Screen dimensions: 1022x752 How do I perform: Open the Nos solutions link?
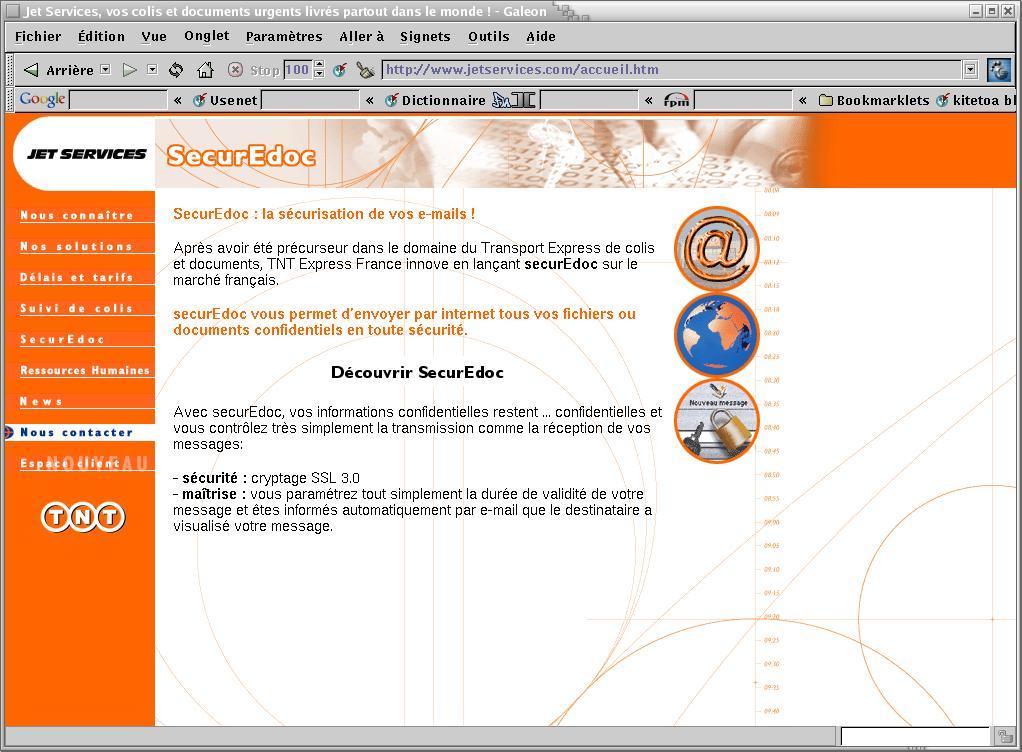76,246
